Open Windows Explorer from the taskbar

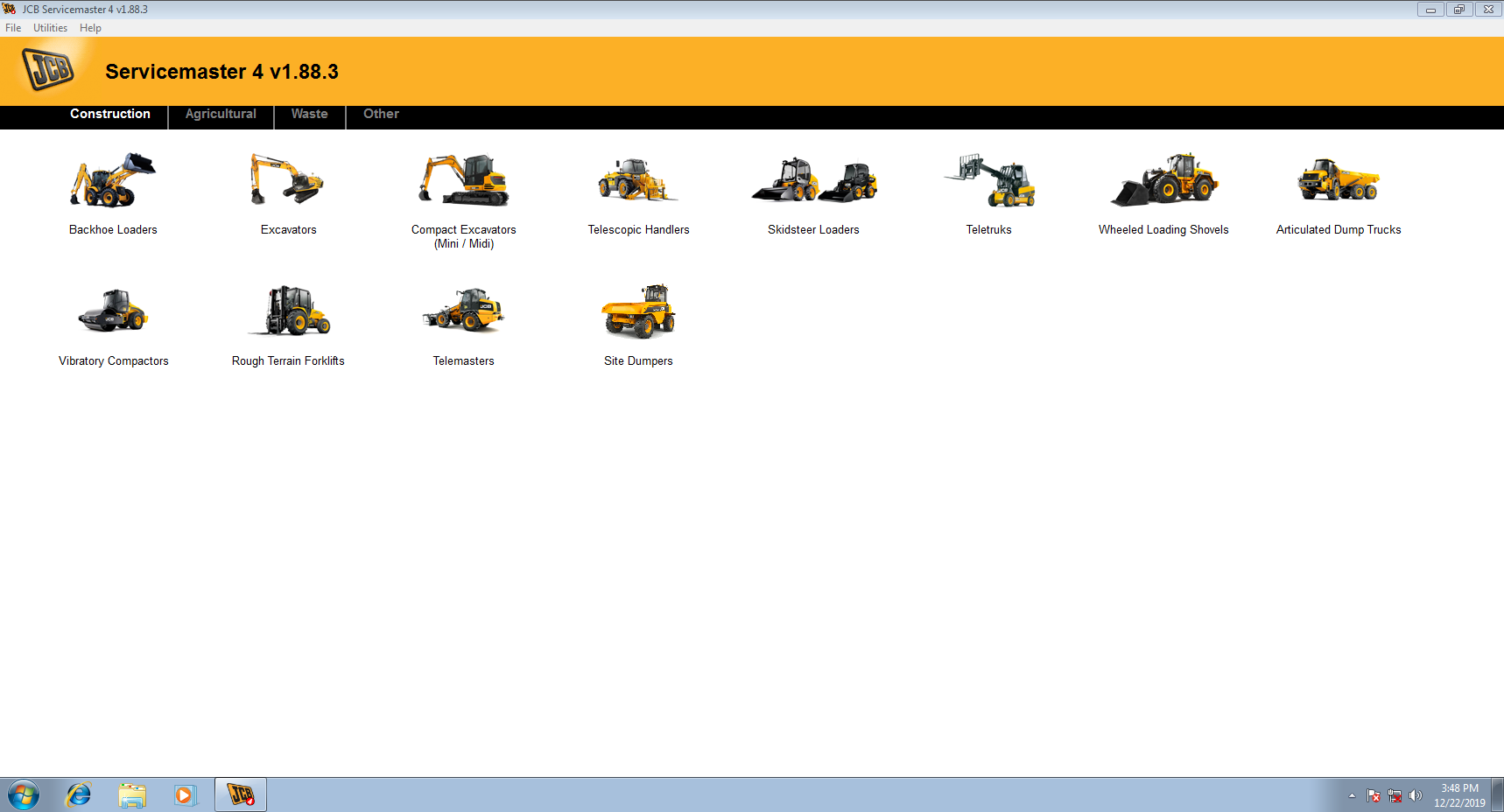[x=132, y=795]
